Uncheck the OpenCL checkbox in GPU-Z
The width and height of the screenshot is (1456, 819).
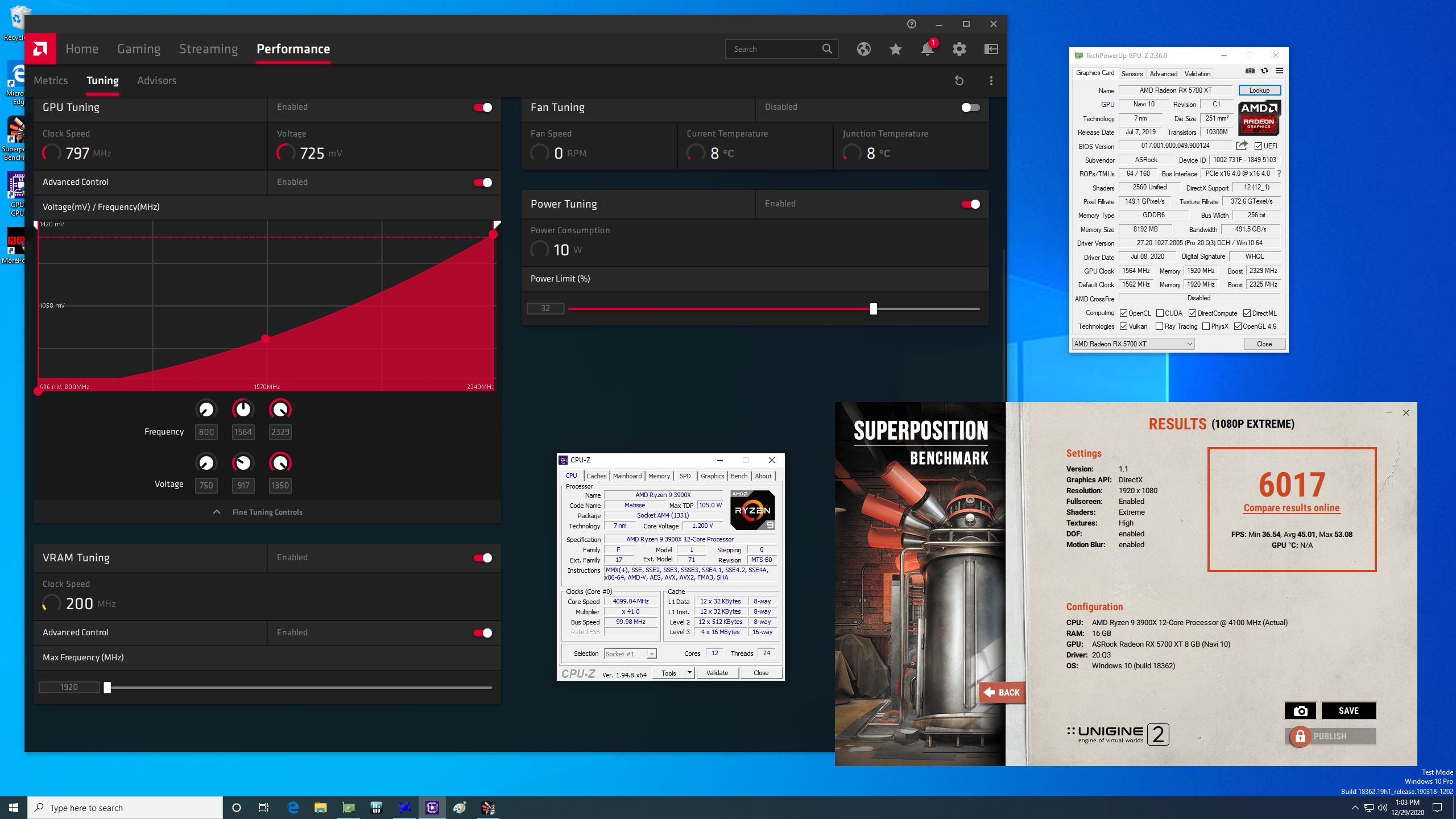1123,313
